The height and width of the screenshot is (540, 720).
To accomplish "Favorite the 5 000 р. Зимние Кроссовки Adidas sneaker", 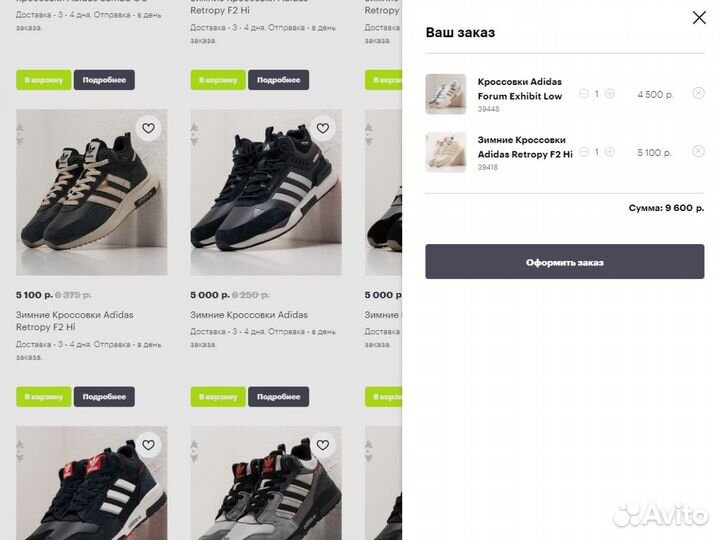I will pos(322,128).
